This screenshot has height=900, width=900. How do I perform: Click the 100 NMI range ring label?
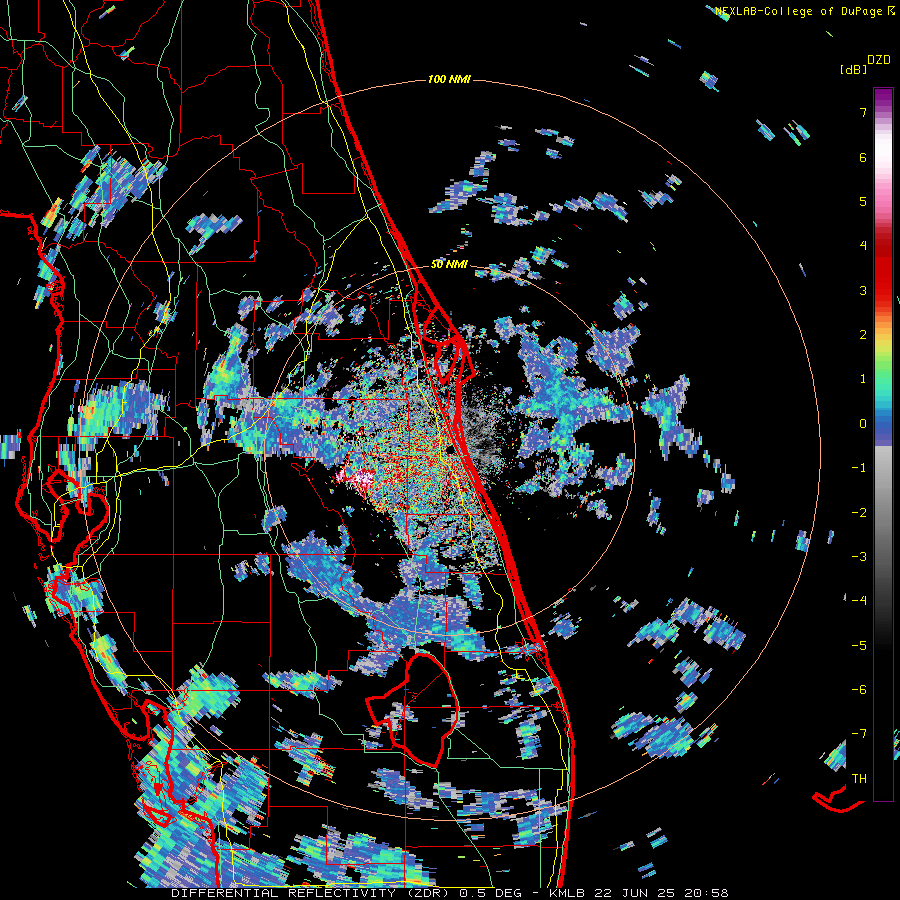tap(449, 79)
